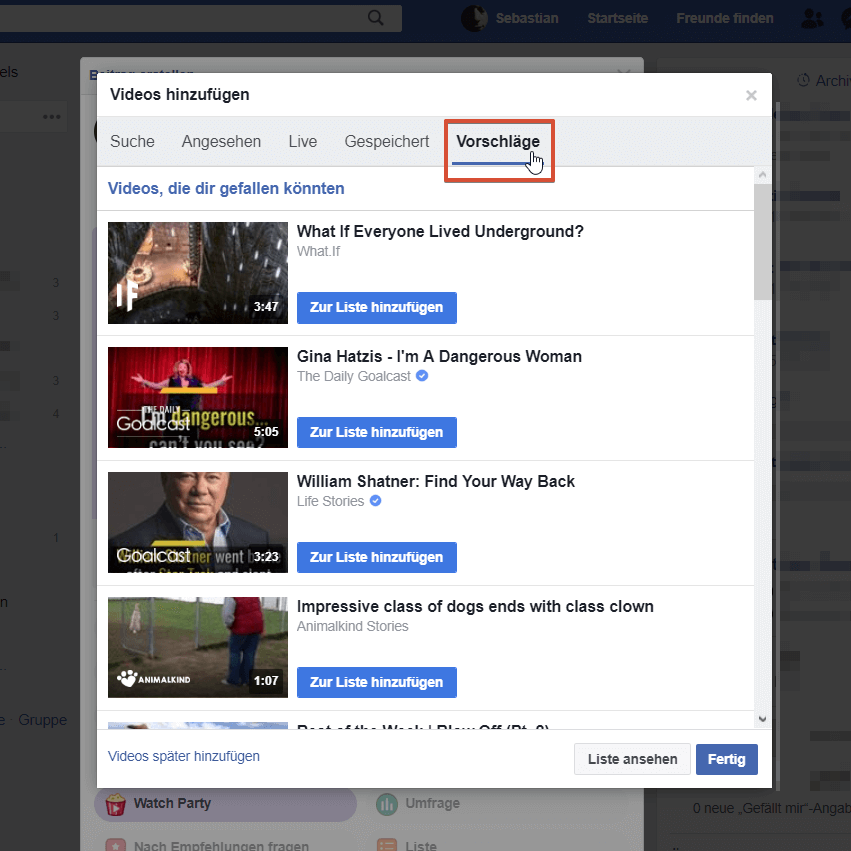This screenshot has width=851, height=851.
Task: Click title Impressive class of dogs ends with class clown
Action: (475, 606)
